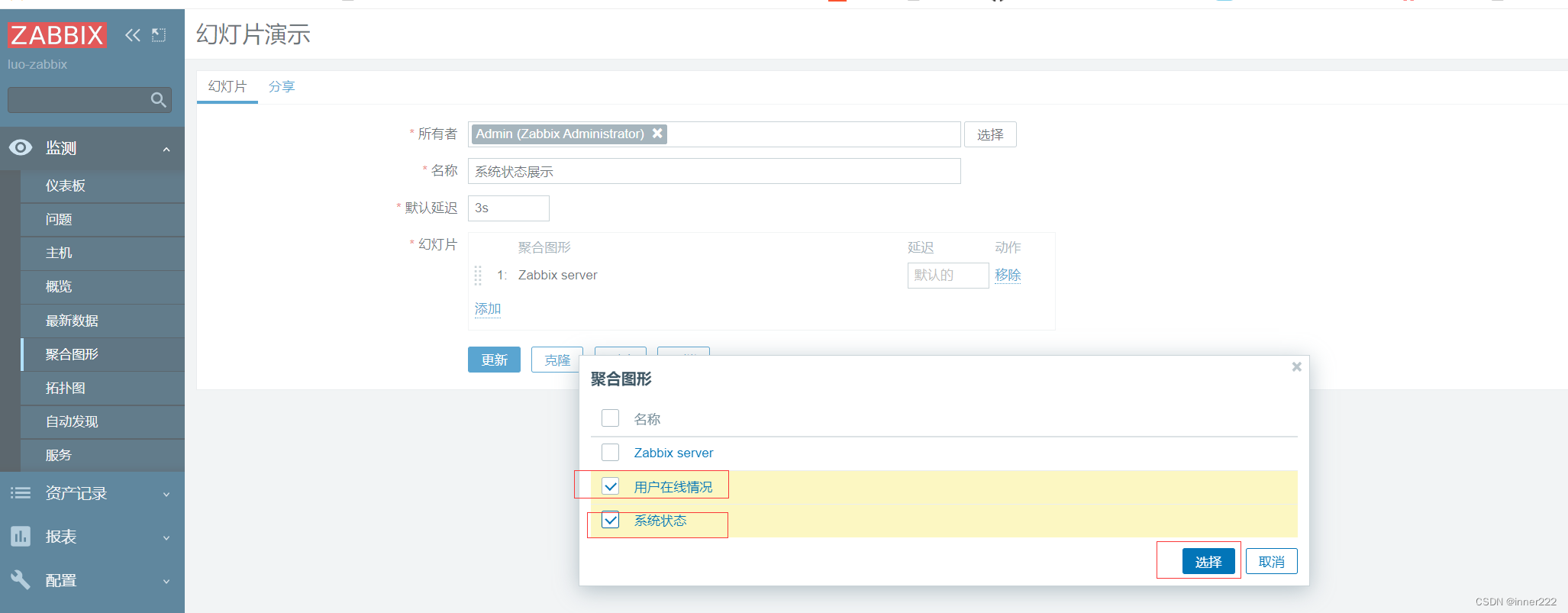Click 取消 button in popup
The image size is (1568, 613).
click(1272, 561)
